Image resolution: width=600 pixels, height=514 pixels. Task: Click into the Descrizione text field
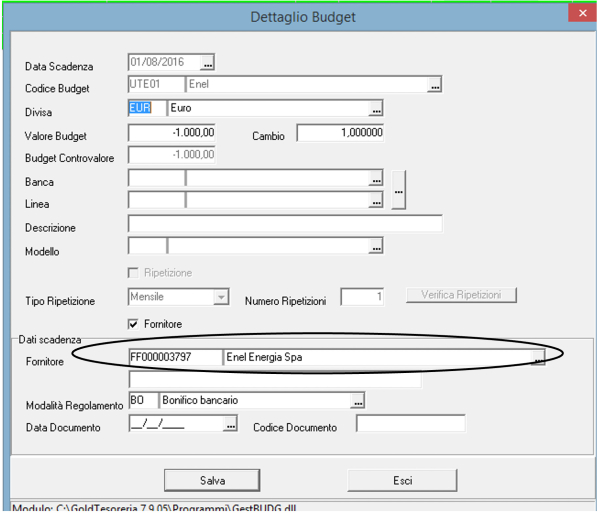coord(285,224)
